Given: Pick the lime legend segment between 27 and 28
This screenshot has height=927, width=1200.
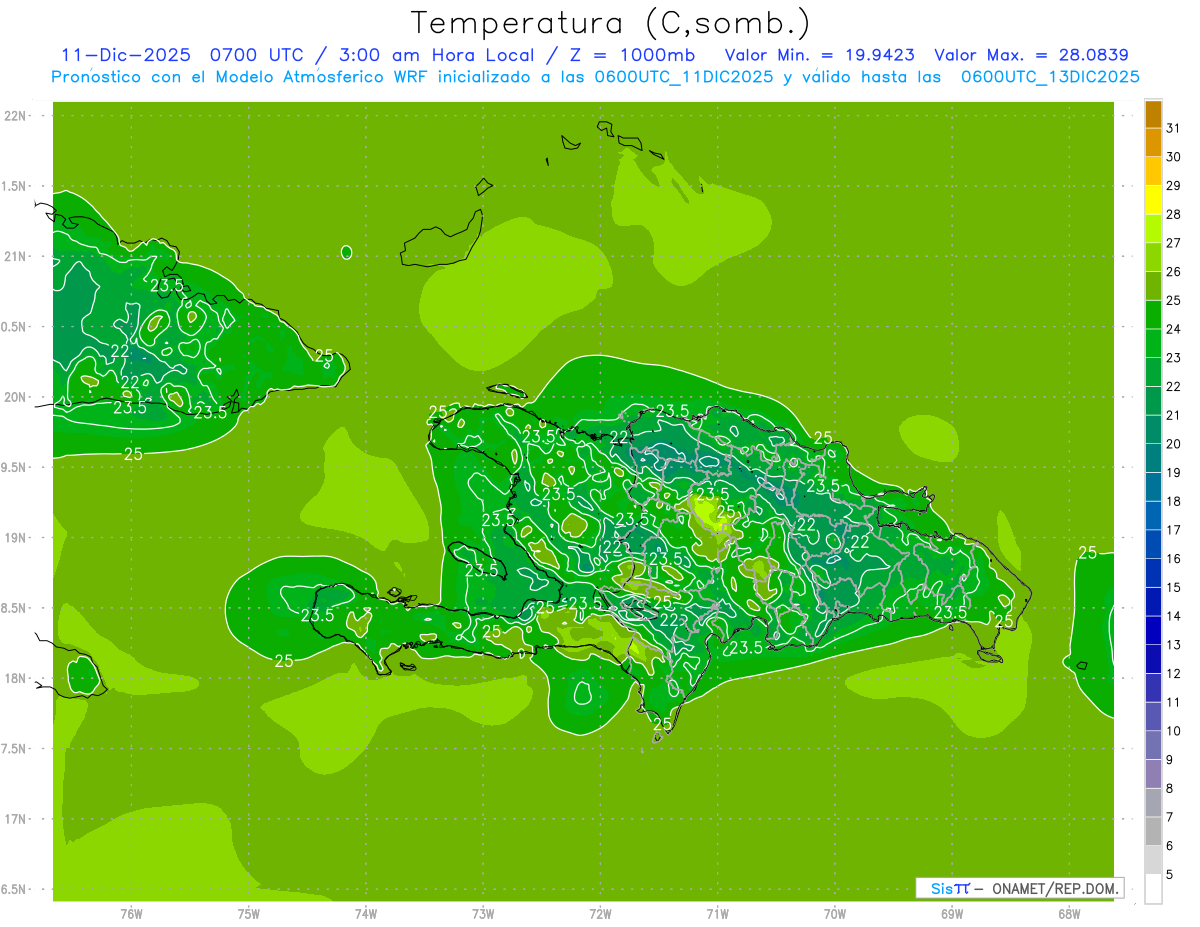Looking at the screenshot, I should click(x=1153, y=229).
